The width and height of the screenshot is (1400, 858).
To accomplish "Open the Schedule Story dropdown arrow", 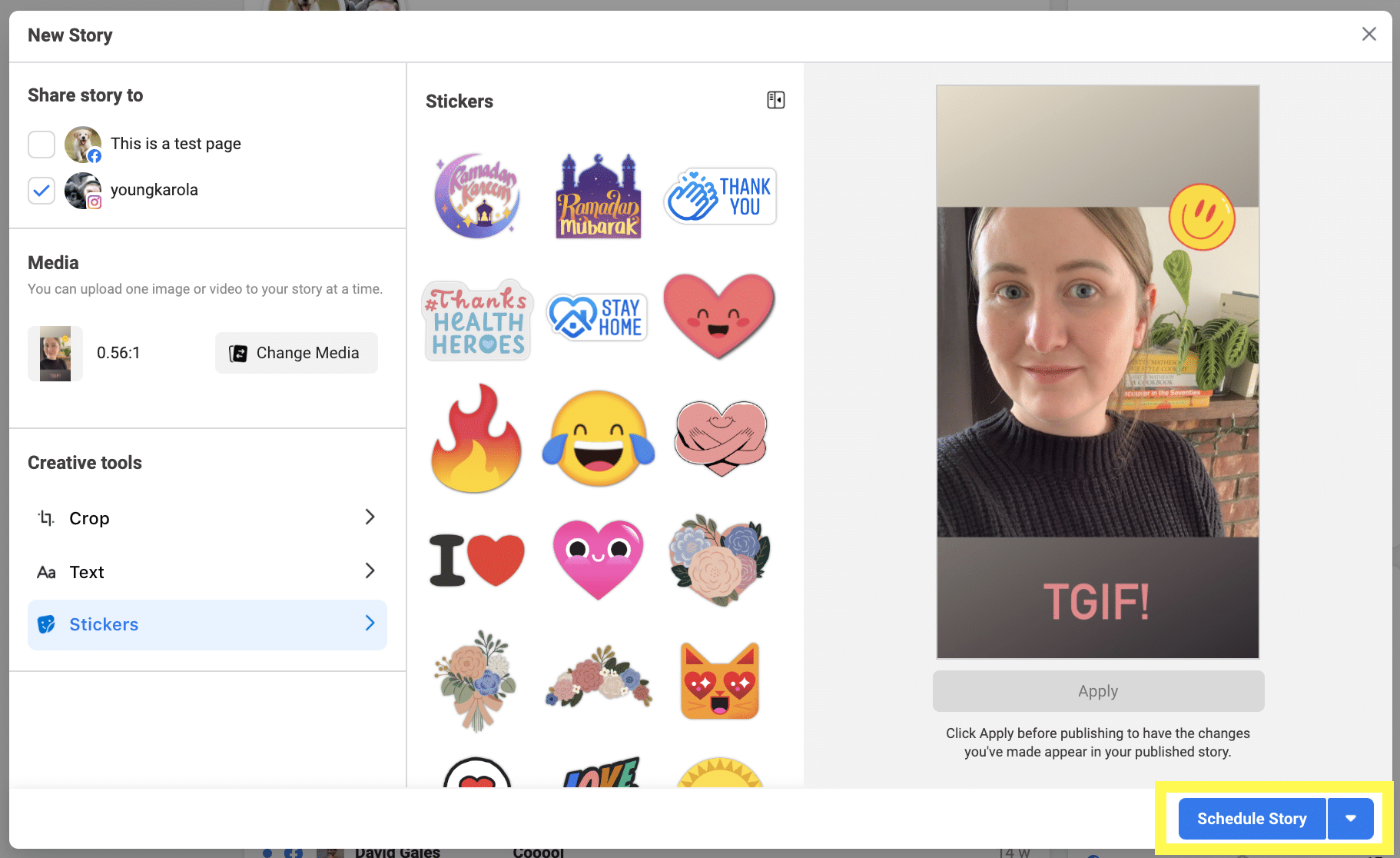I will click(x=1351, y=818).
